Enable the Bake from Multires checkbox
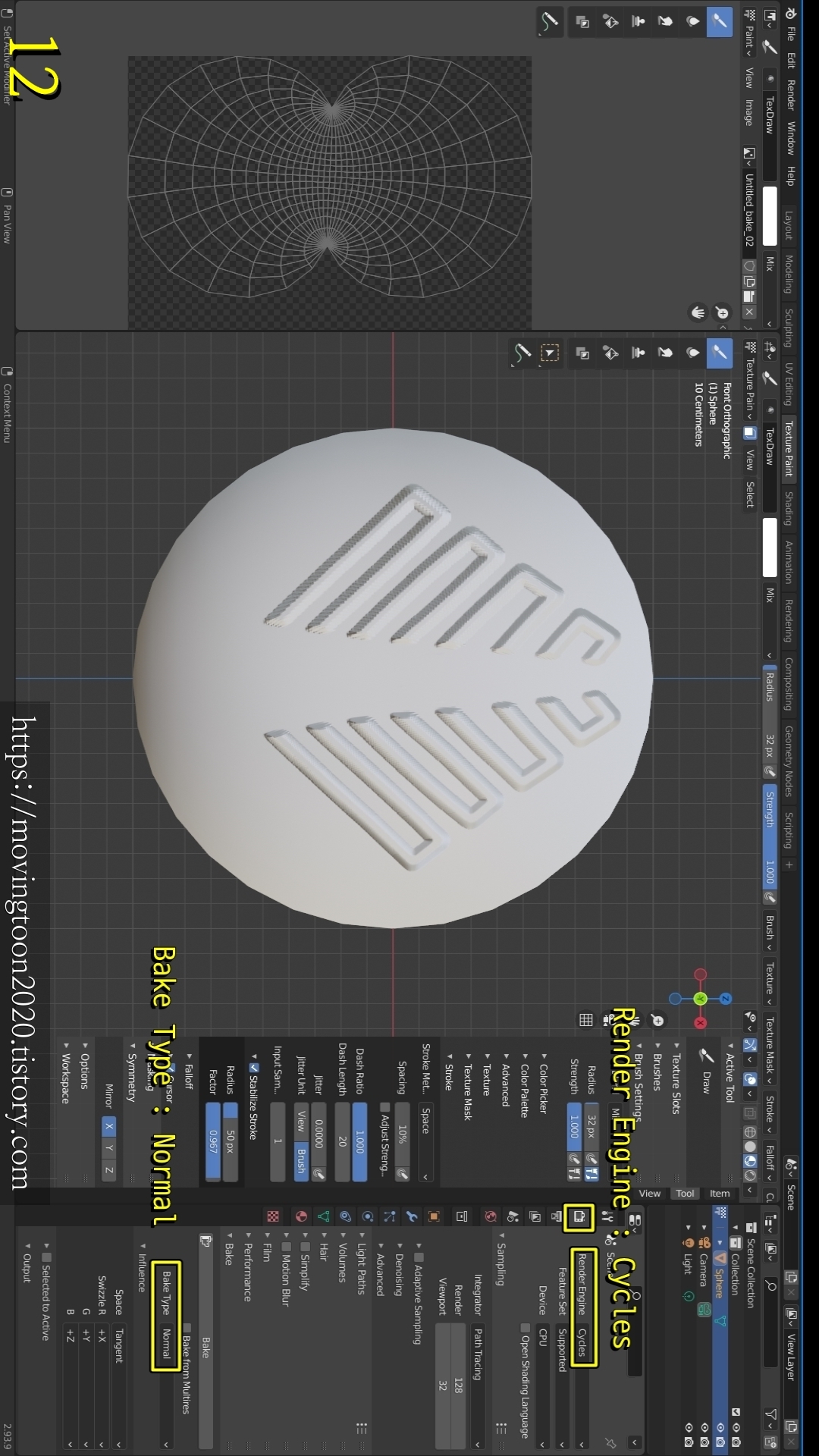Image resolution: width=819 pixels, height=1456 pixels. (x=187, y=1328)
